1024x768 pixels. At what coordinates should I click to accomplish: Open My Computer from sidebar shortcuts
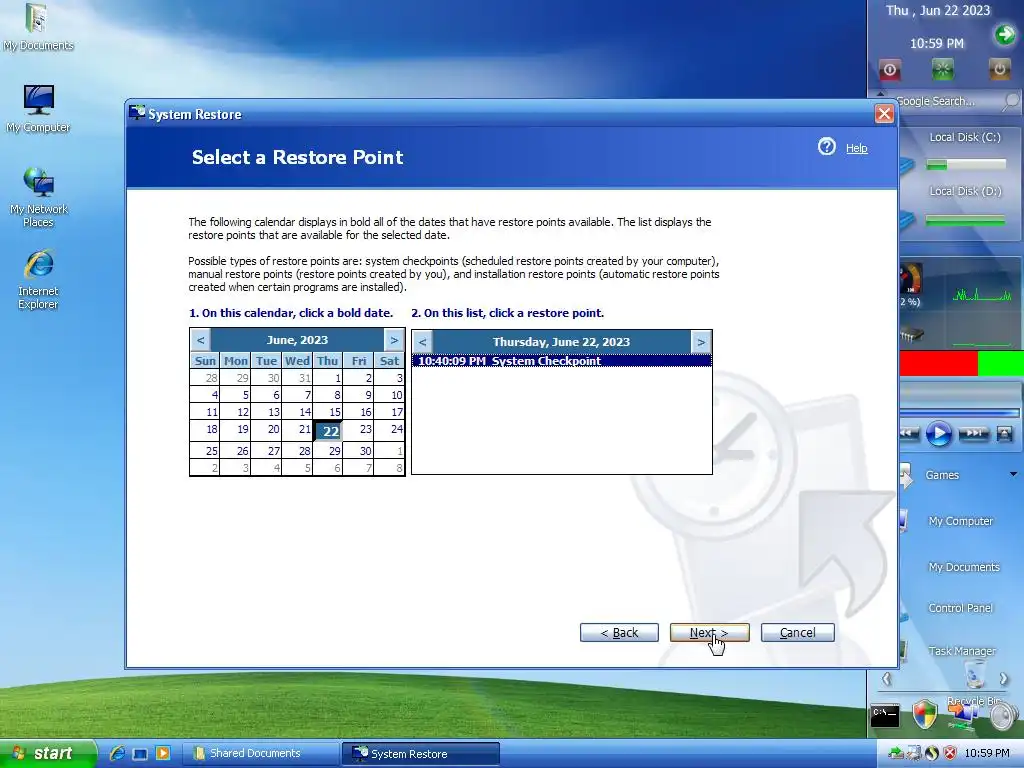pos(961,521)
